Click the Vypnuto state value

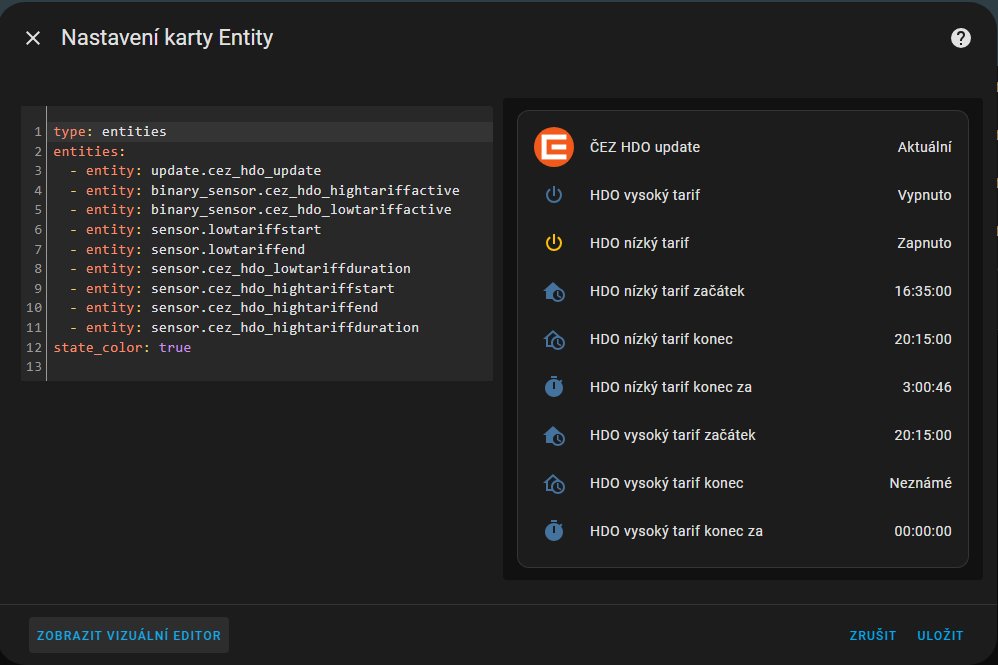(x=924, y=195)
